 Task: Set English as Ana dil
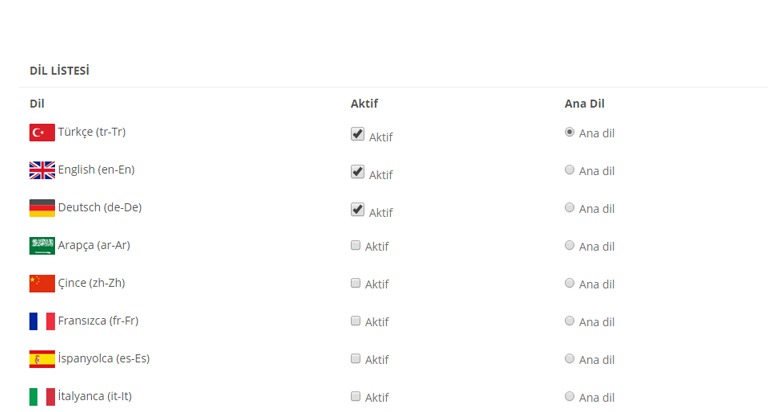point(569,170)
